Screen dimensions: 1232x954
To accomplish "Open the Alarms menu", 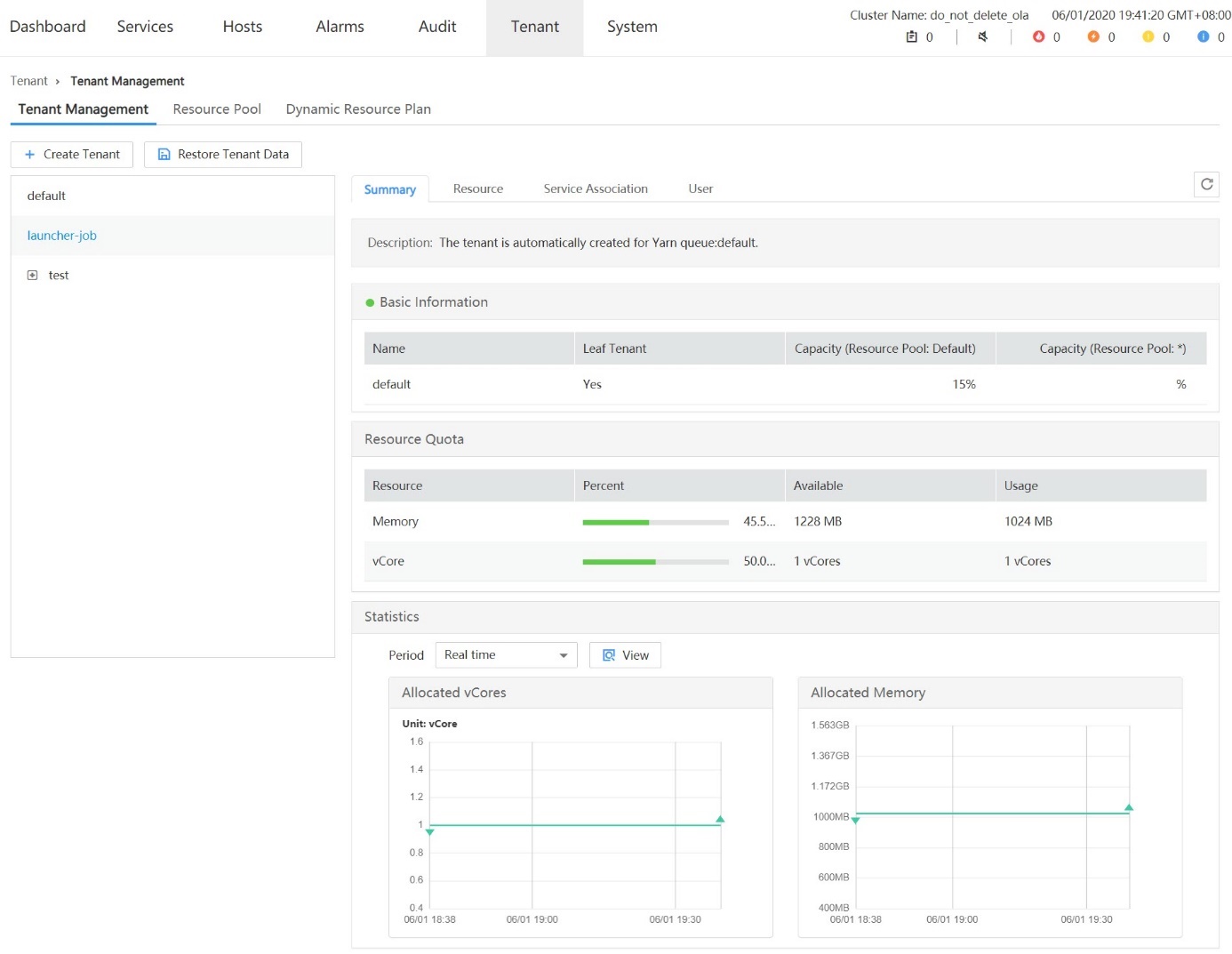I will click(340, 27).
